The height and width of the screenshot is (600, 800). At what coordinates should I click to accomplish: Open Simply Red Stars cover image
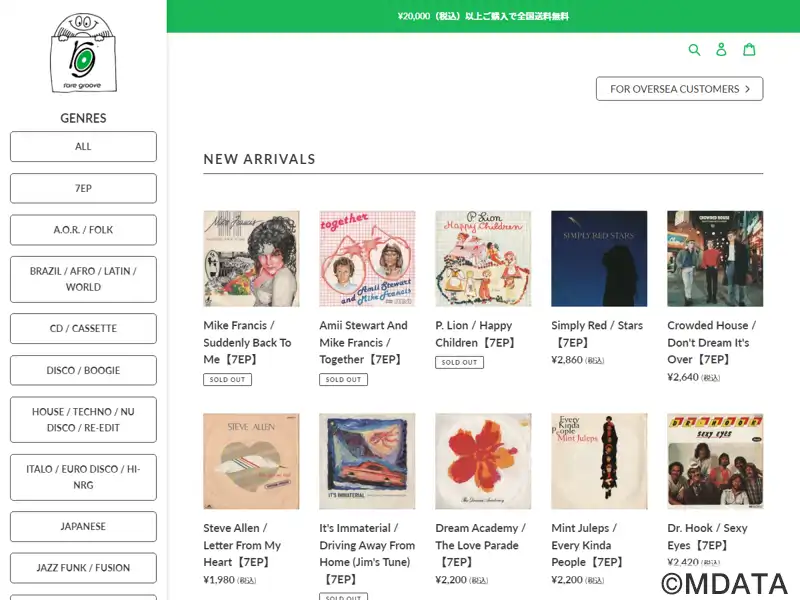599,258
